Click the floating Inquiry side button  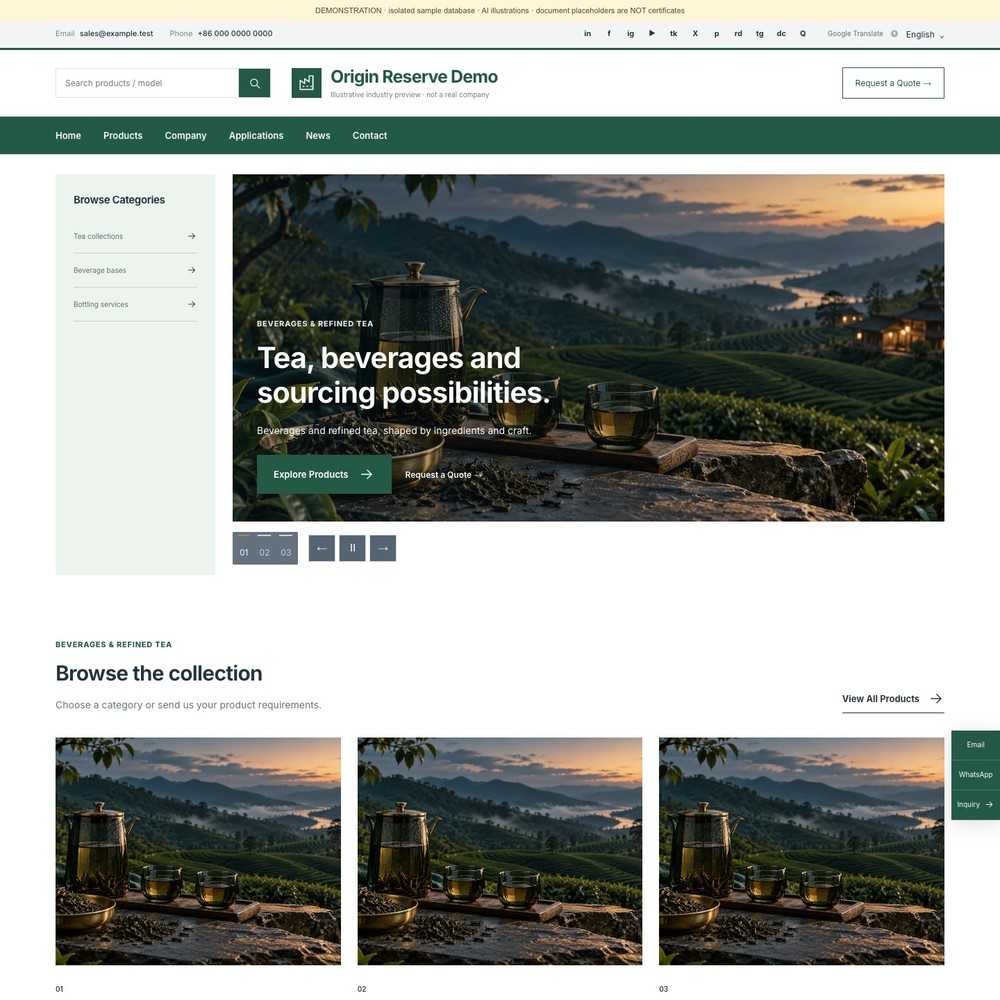[976, 805]
